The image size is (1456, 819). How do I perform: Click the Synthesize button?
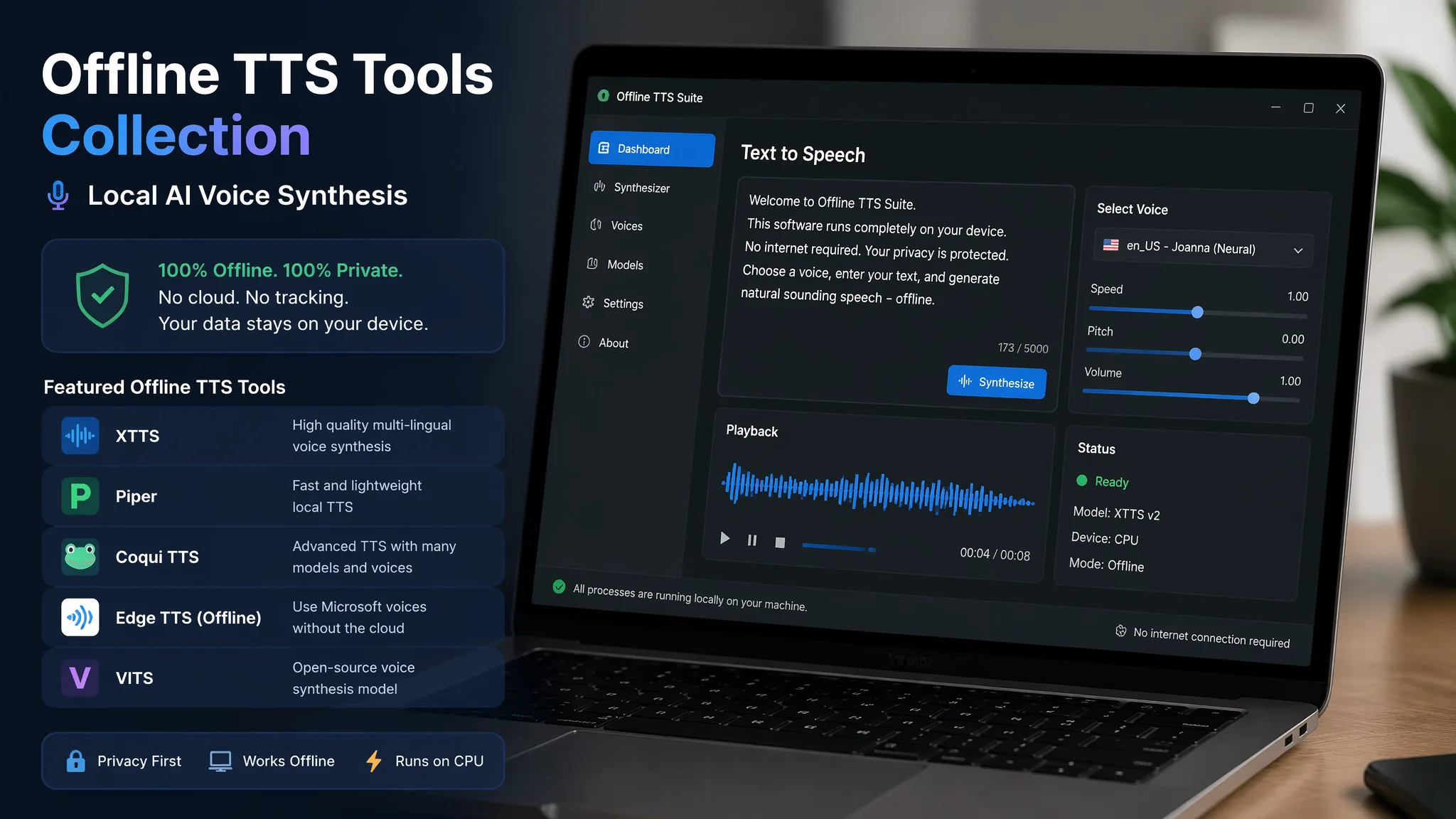tap(997, 382)
